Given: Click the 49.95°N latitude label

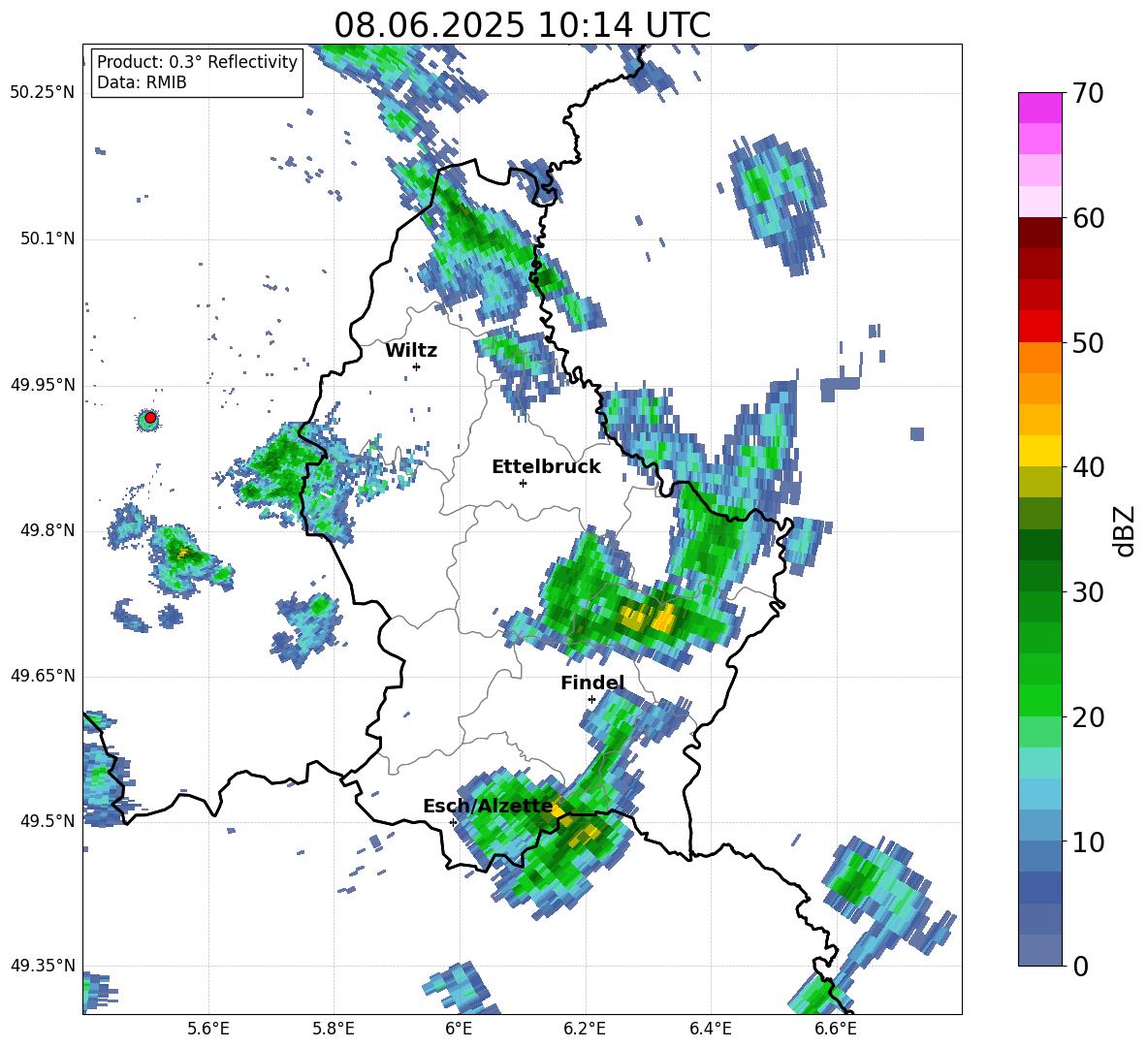Looking at the screenshot, I should pyautogui.click(x=42, y=385).
